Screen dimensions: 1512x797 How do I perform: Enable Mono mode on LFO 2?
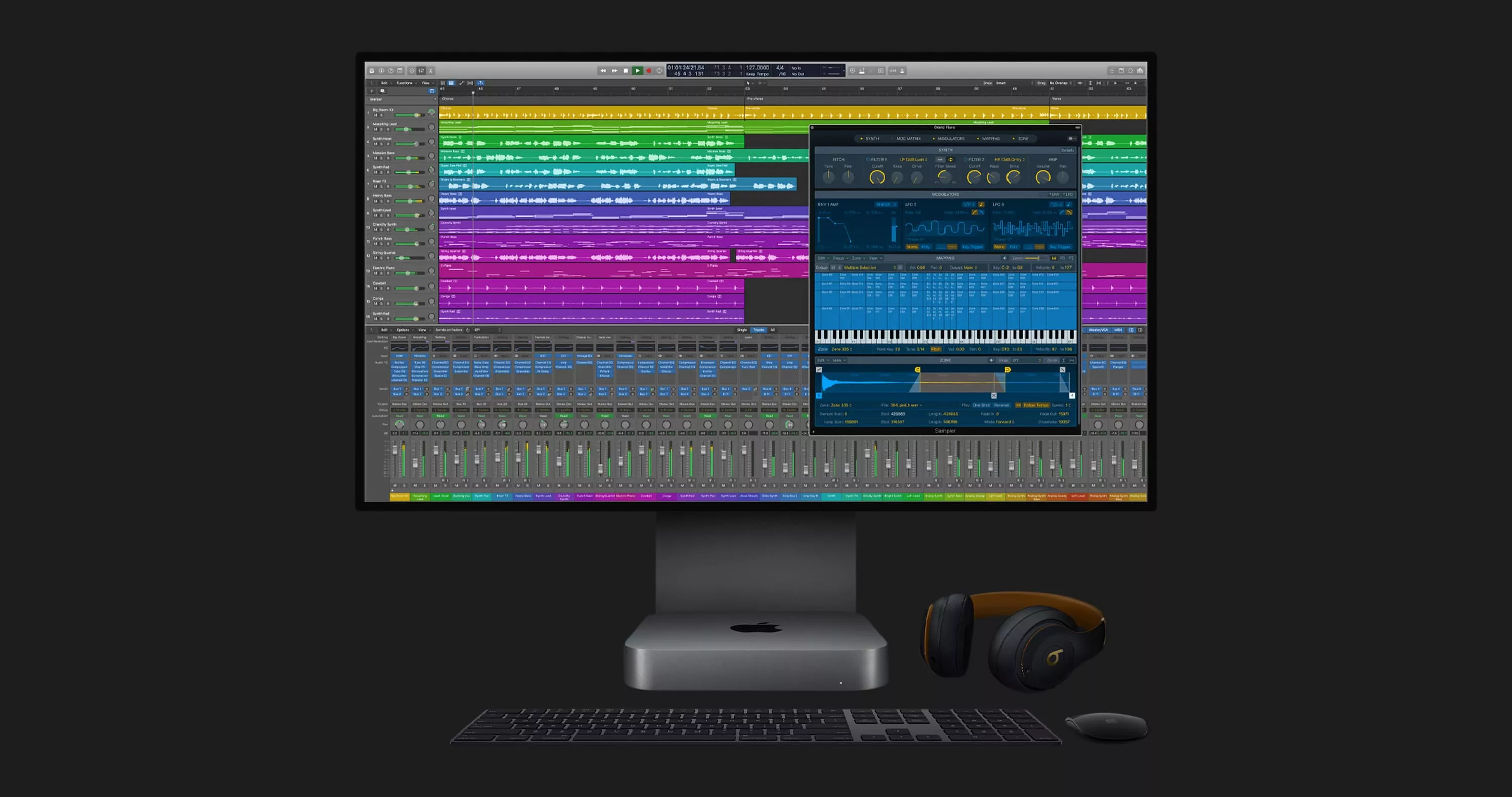[912, 247]
